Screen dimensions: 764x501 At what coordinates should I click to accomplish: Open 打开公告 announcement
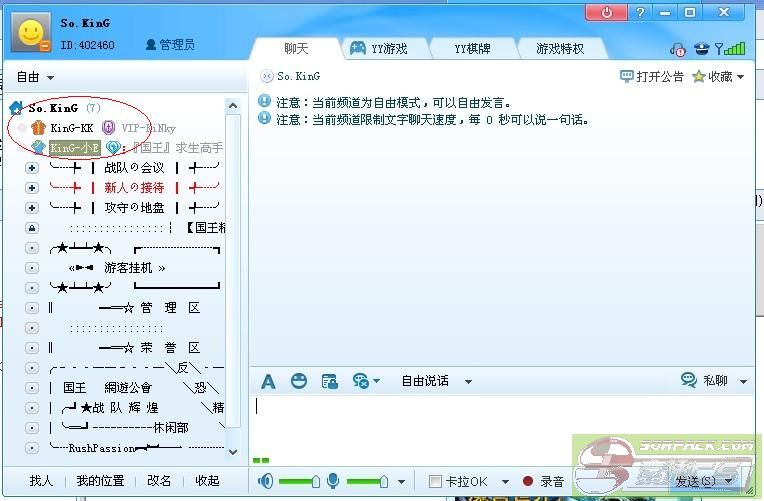[652, 76]
